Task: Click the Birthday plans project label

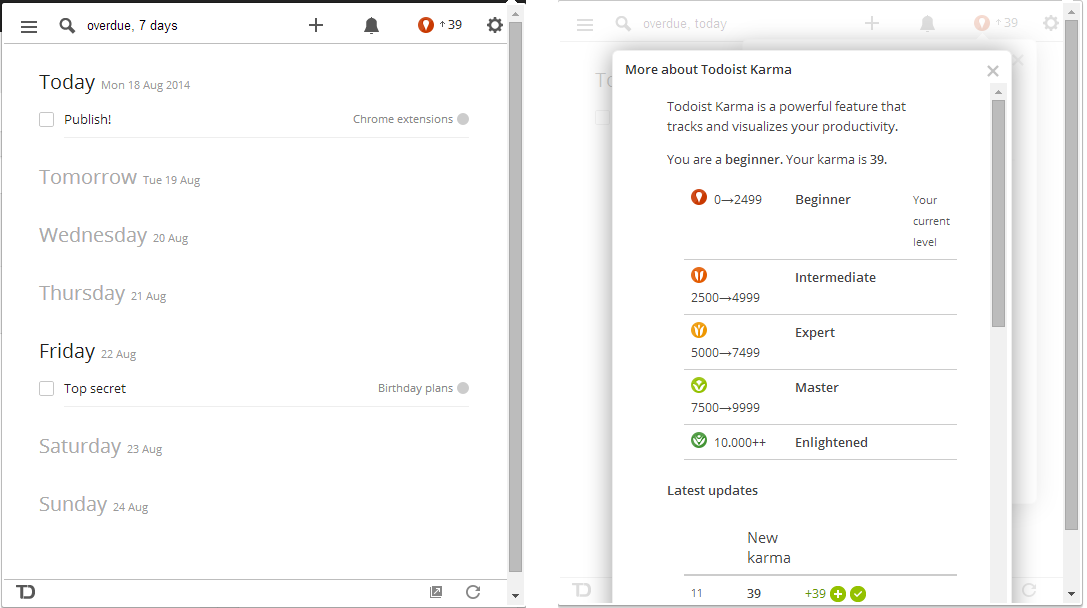Action: 415,388
